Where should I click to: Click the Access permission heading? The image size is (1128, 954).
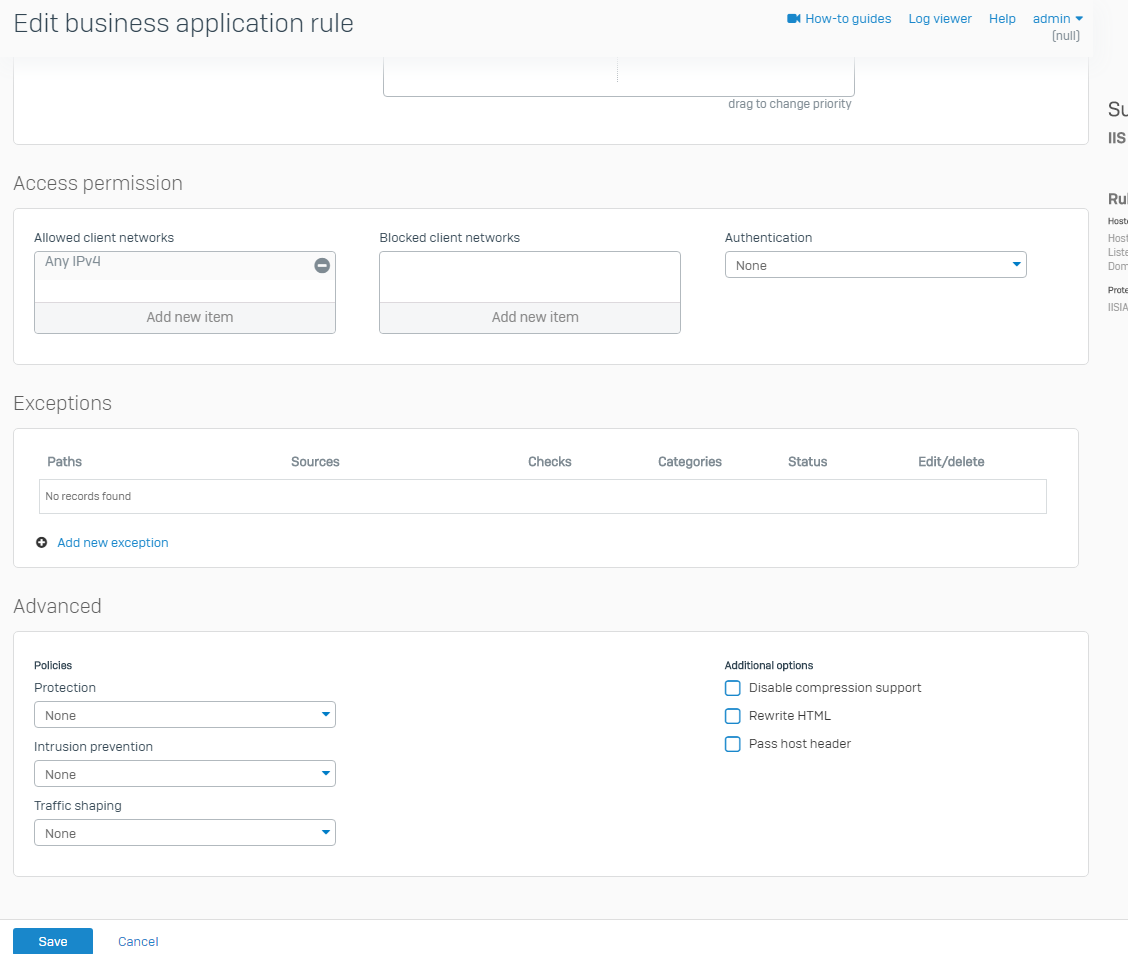pyautogui.click(x=98, y=183)
